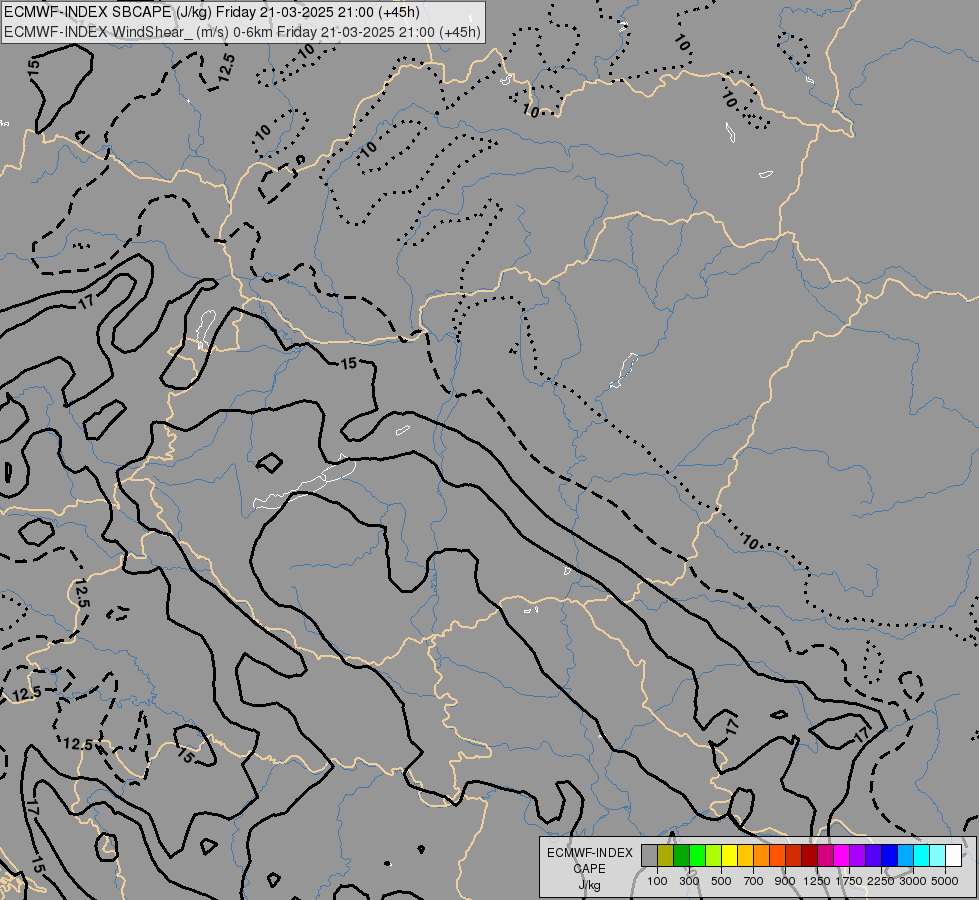Screen dimensions: 979x900
Task: Click the white swatch at legend end
Action: point(953,856)
